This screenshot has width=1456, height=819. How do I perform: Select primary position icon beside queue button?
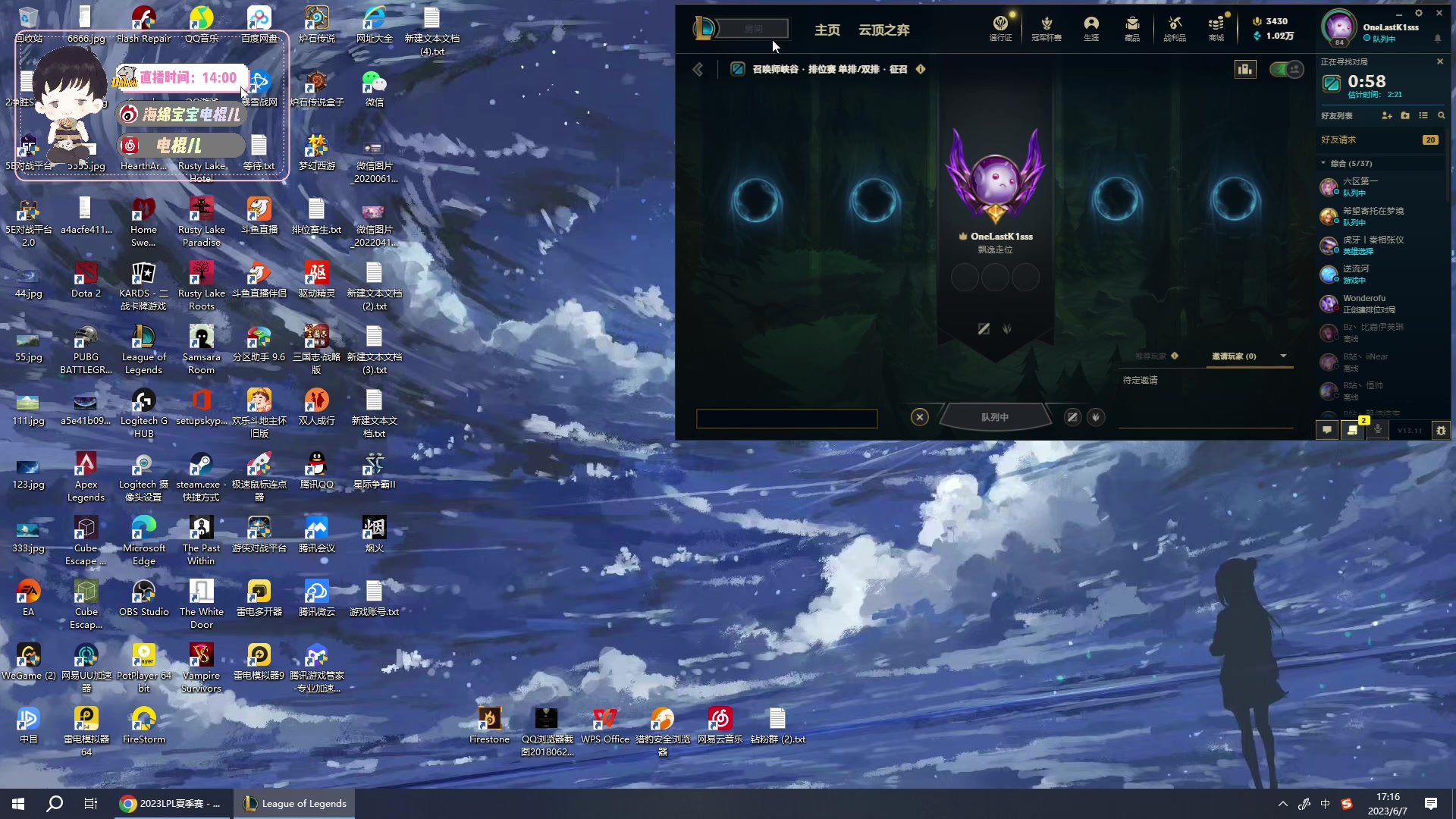1072,417
